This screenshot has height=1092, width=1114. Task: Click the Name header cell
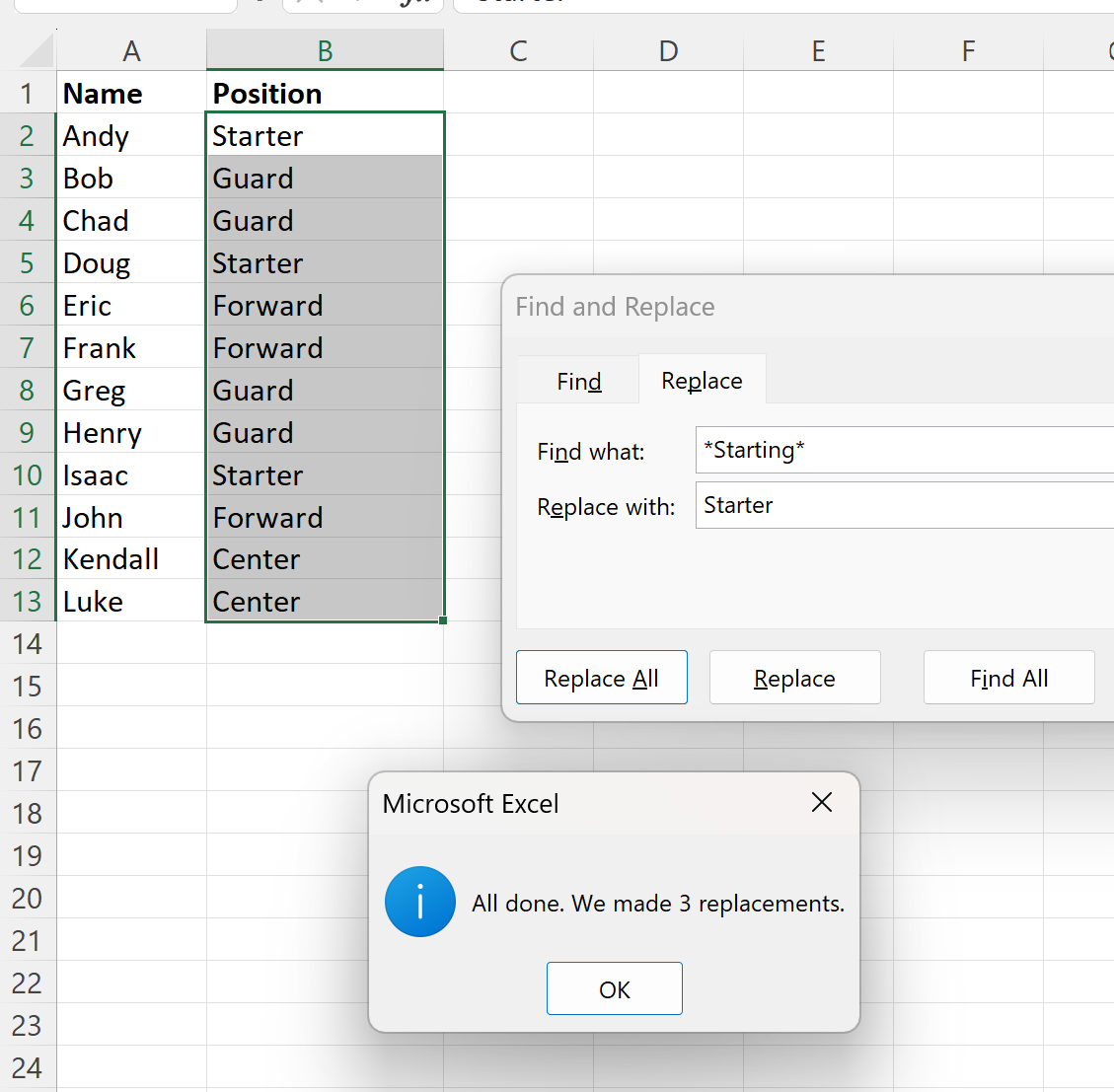(131, 93)
